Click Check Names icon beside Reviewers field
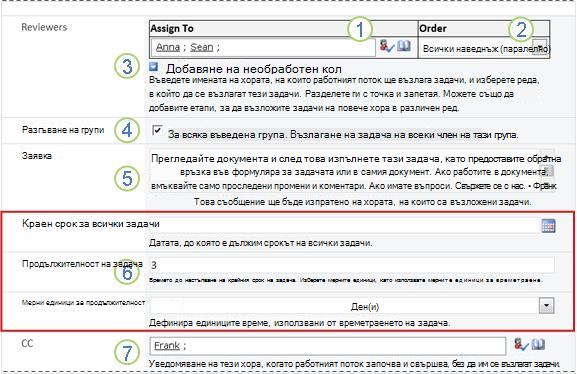This screenshot has width=577, height=374. click(386, 46)
